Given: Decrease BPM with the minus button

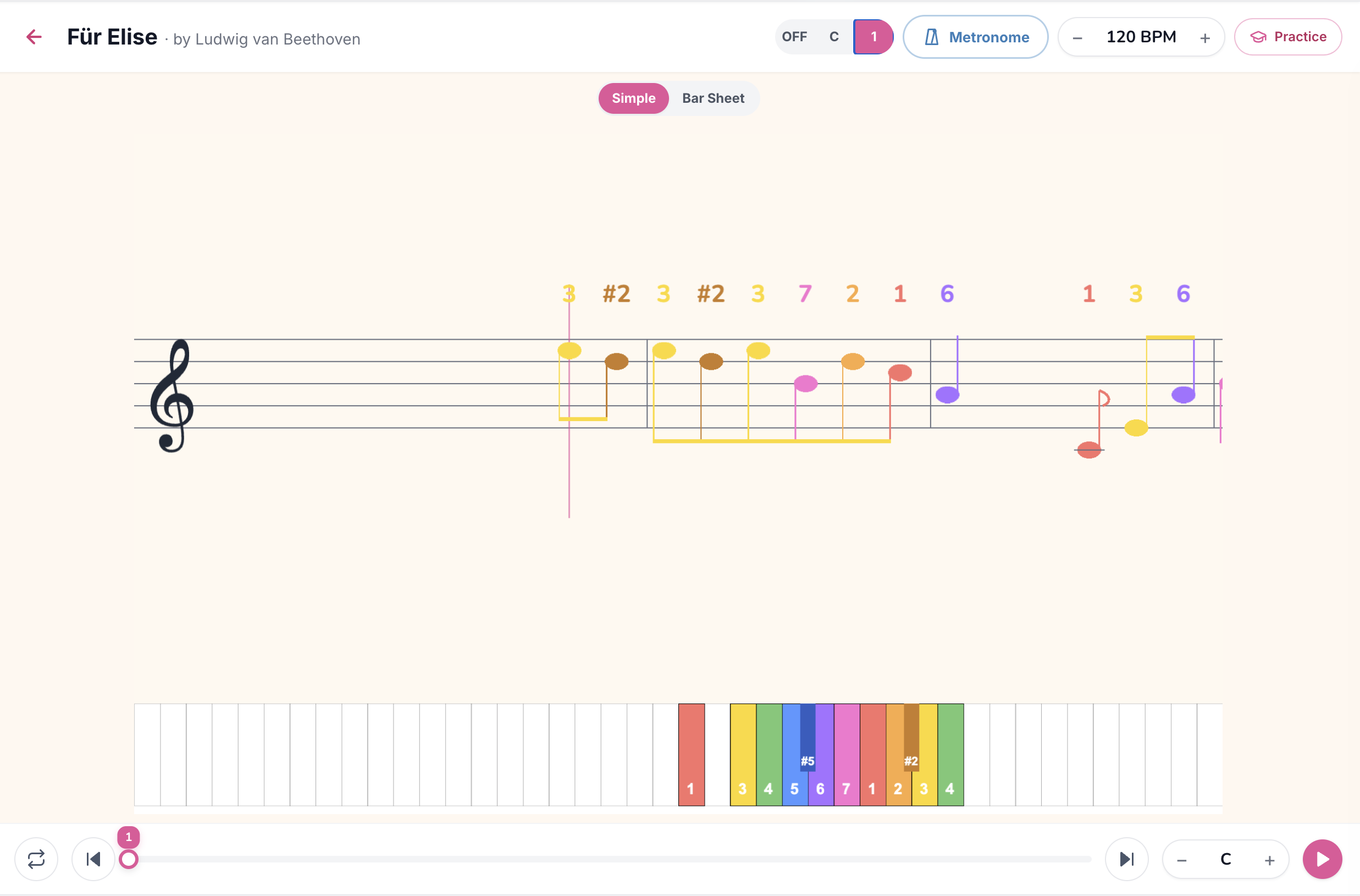Looking at the screenshot, I should (1077, 38).
